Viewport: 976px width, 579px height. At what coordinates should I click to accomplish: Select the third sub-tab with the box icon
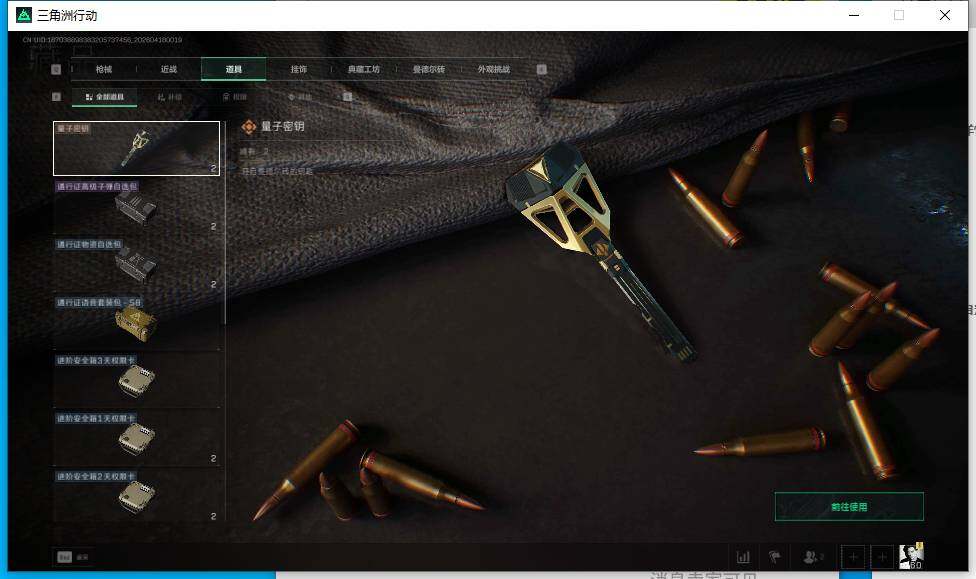pos(235,97)
